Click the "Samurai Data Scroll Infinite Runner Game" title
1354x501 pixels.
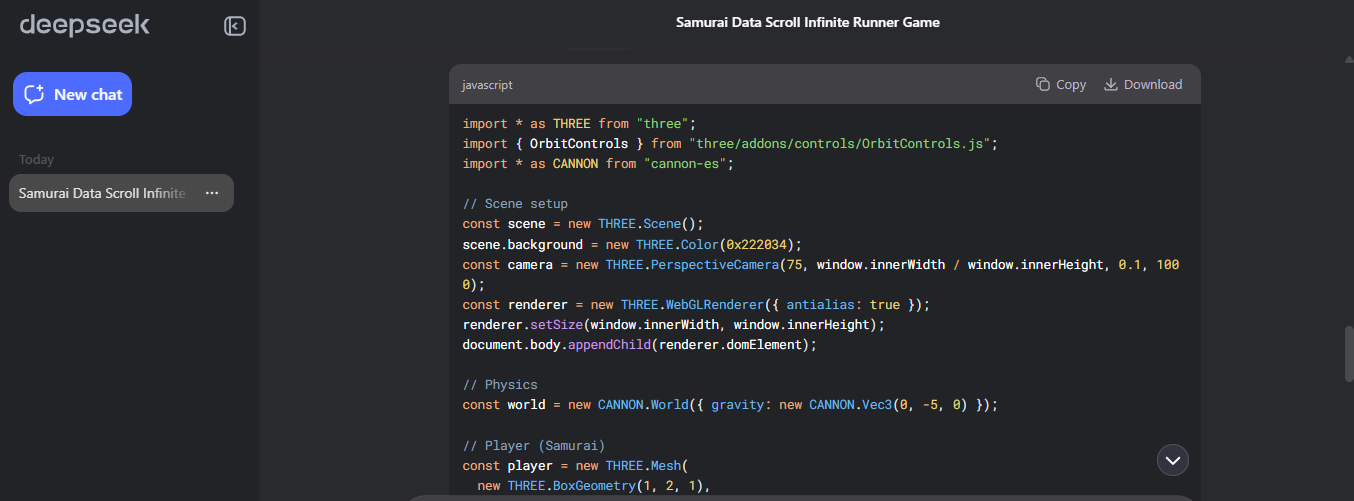[x=807, y=22]
